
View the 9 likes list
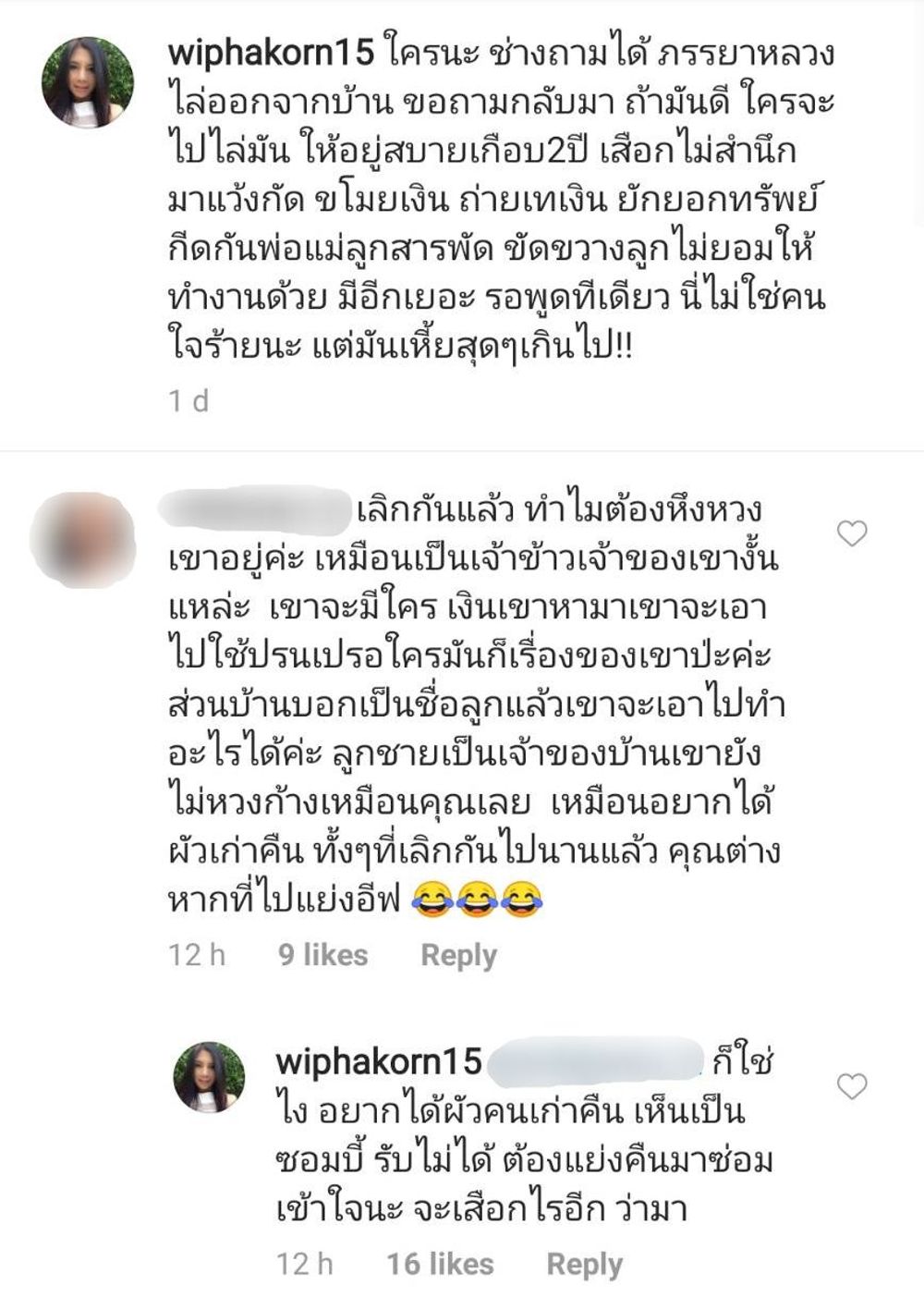323,954
